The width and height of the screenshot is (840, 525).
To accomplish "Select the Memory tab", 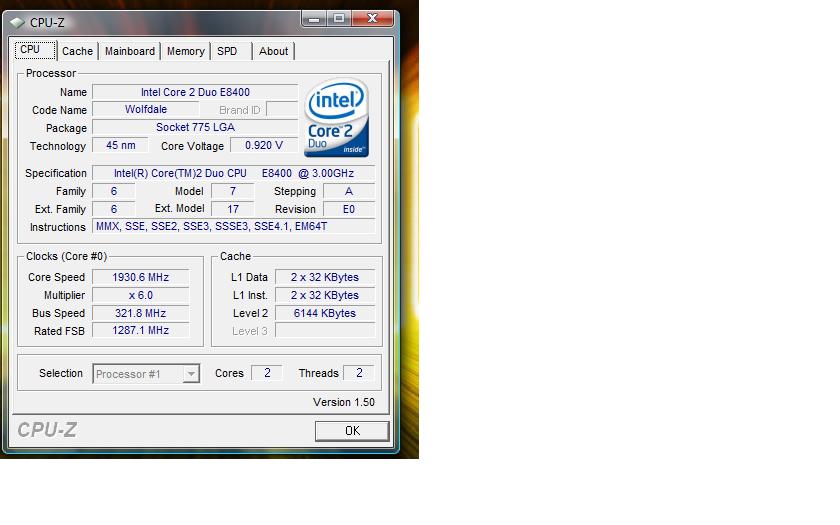I will tap(185, 51).
